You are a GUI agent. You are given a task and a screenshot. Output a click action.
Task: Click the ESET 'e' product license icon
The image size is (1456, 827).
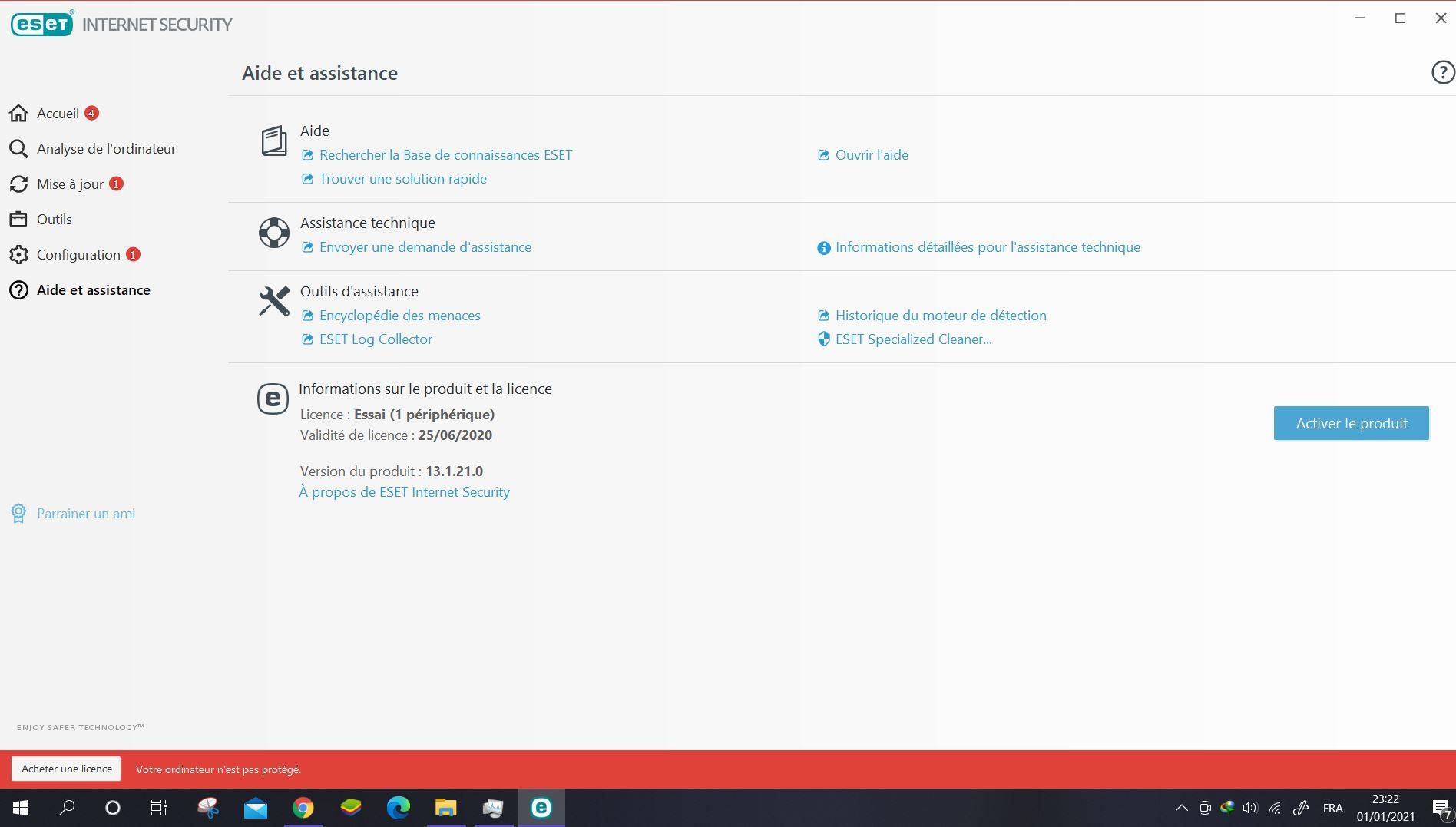point(273,399)
